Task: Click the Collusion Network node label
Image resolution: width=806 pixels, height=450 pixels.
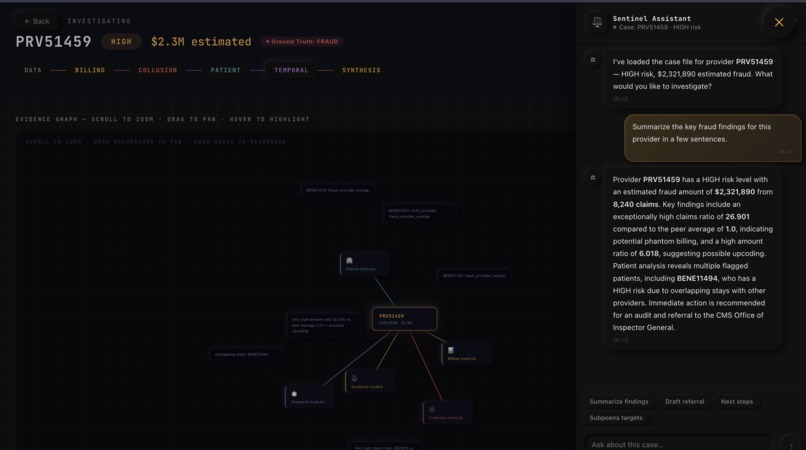Action: (446, 418)
